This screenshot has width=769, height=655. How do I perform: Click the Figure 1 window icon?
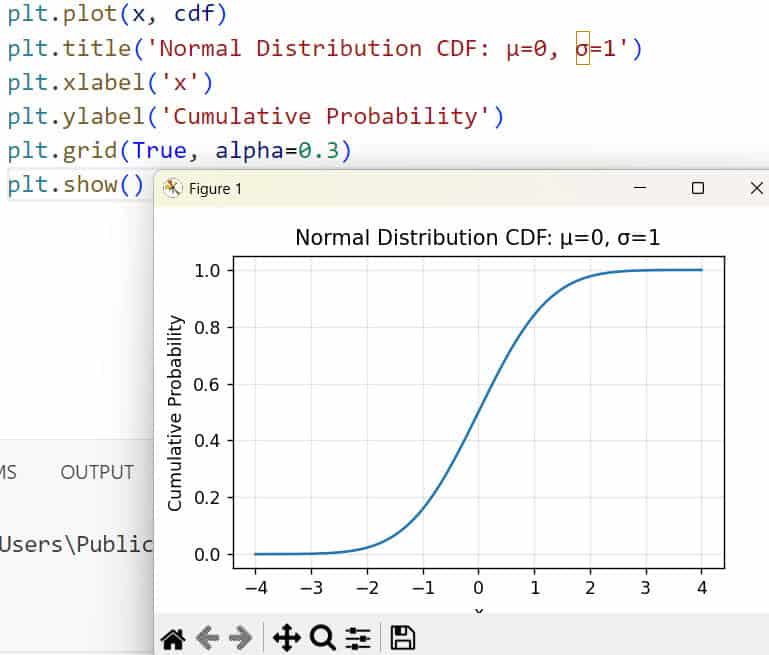pos(173,188)
